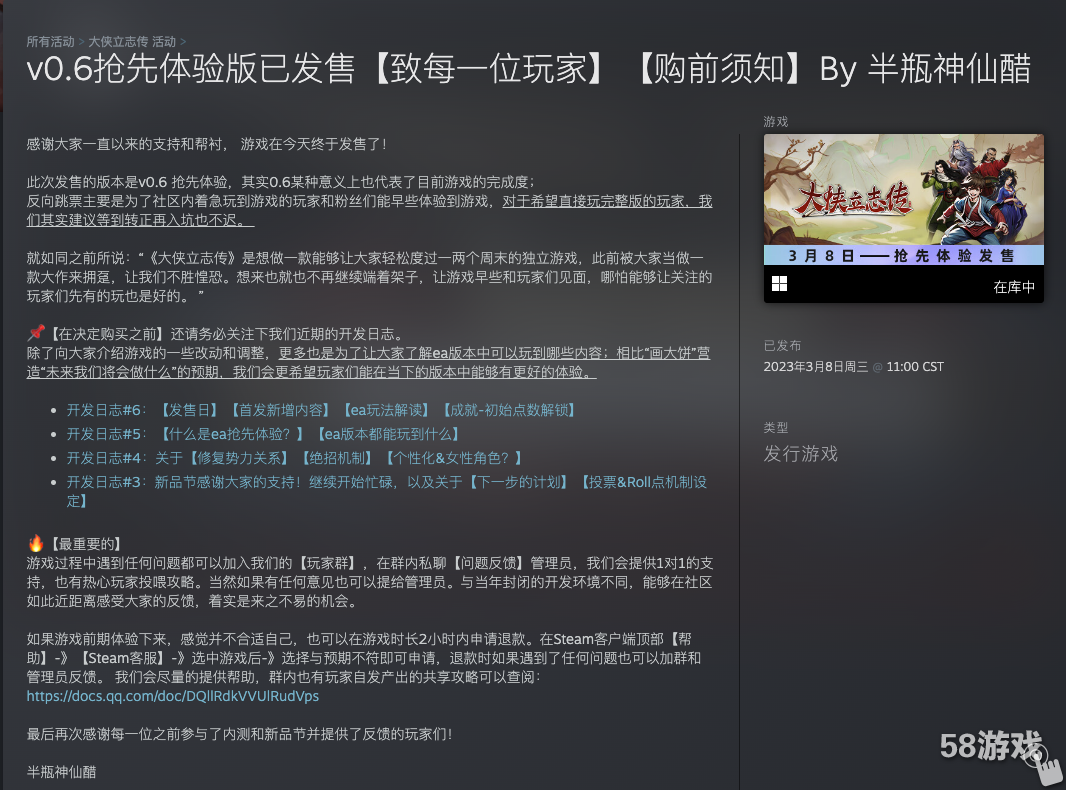The image size is (1066, 790).
Task: Go to 所有活动 in the breadcrumb
Action: 50,42
